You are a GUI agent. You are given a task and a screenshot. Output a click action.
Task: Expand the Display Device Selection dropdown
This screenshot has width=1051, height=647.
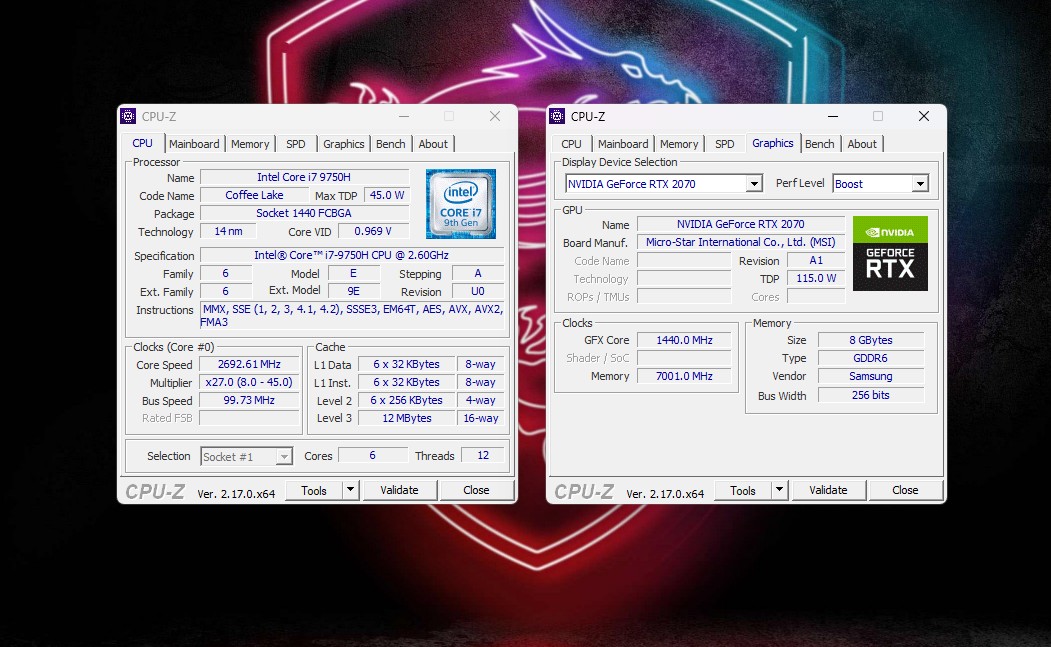754,184
